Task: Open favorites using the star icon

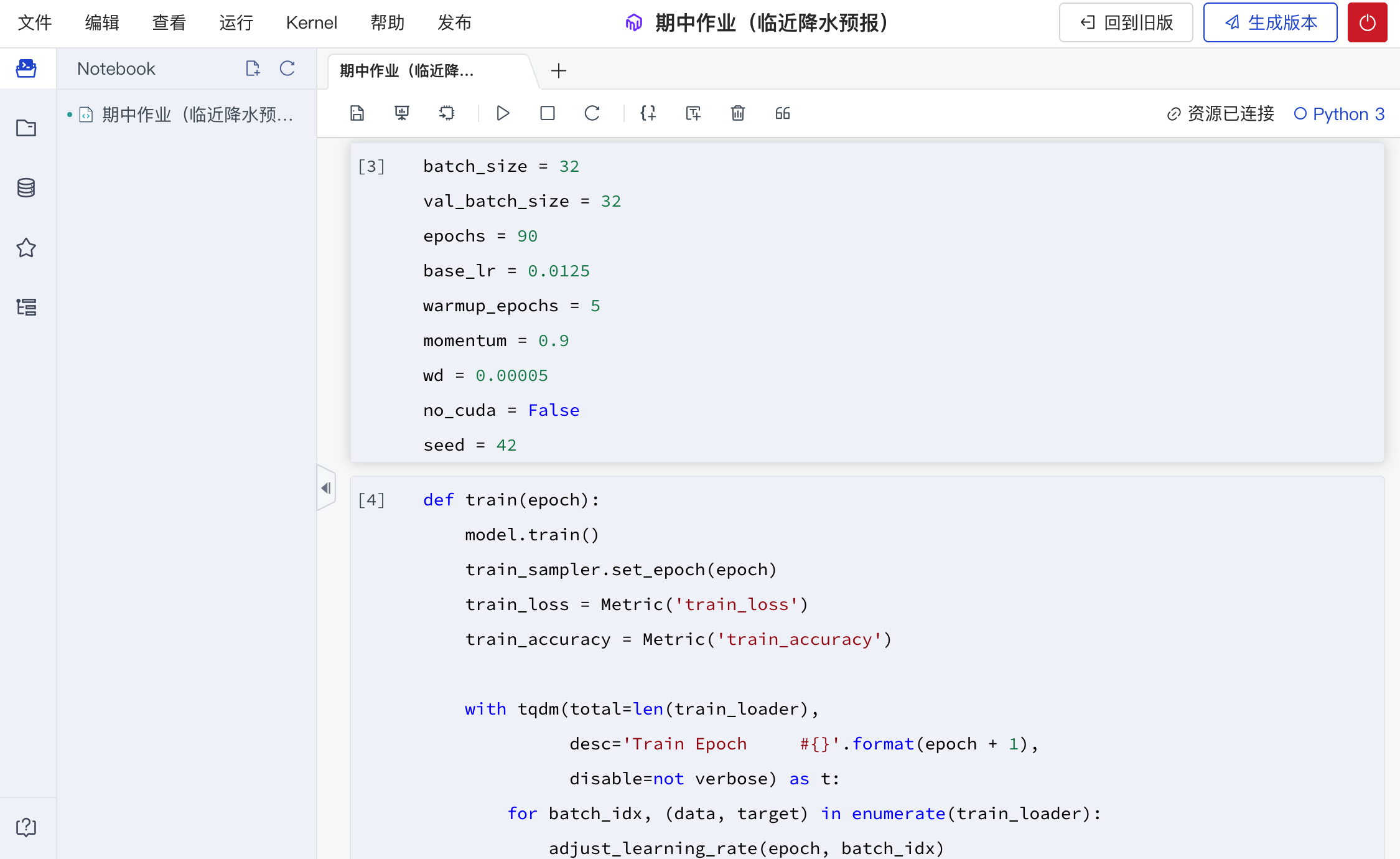Action: coord(26,248)
